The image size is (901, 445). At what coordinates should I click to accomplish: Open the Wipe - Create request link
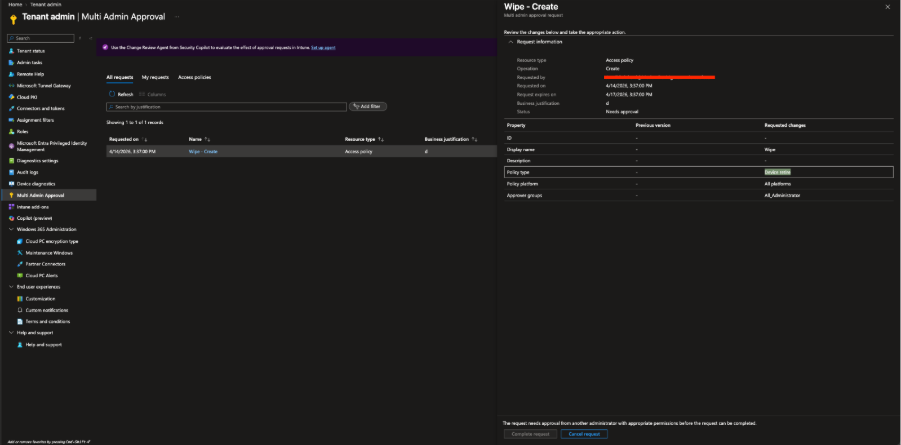click(x=203, y=151)
